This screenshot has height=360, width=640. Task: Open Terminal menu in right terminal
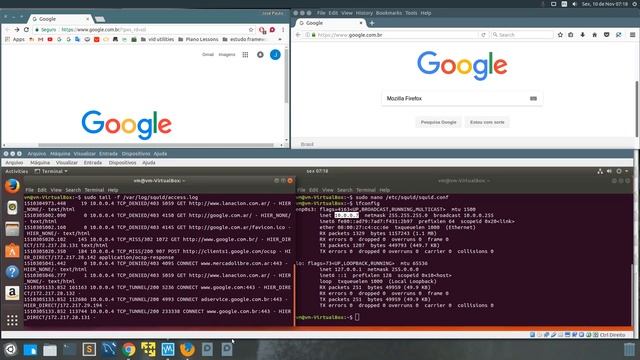(366, 190)
